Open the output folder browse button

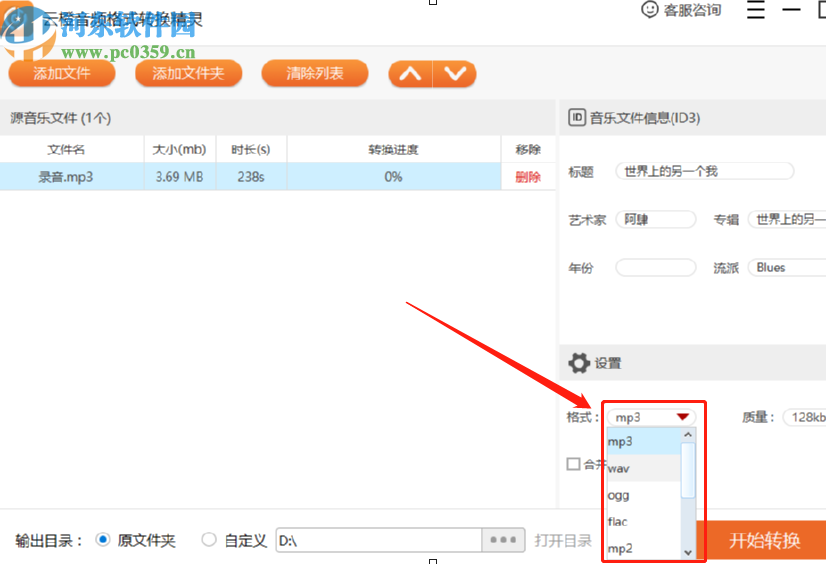coord(503,540)
